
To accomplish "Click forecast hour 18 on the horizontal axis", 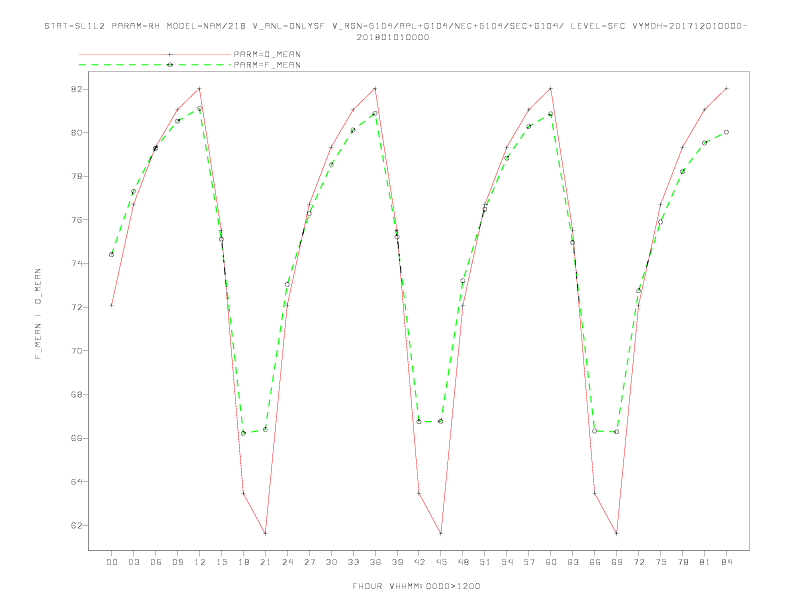I will pyautogui.click(x=243, y=562).
